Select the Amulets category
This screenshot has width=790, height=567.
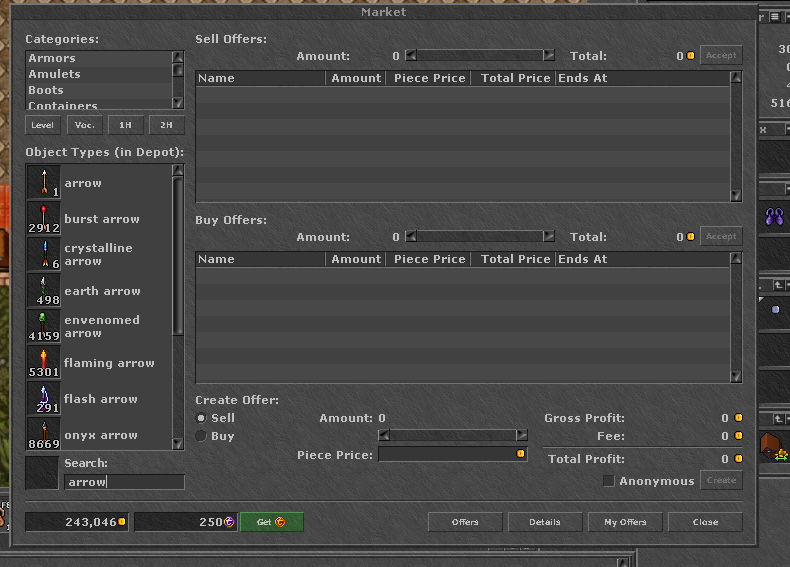coord(99,74)
